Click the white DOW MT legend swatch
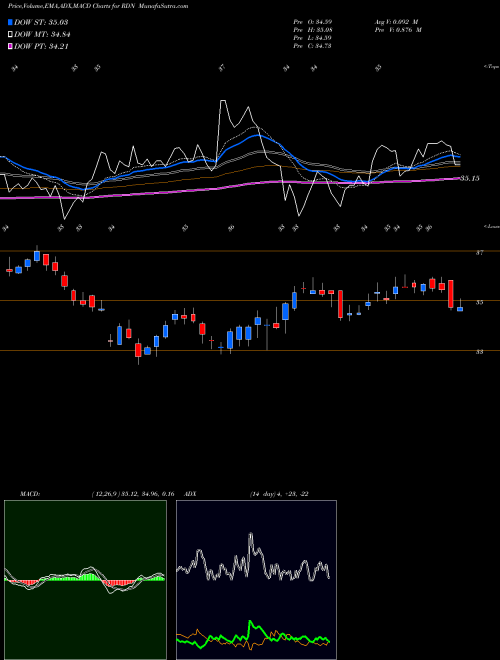Image resolution: width=500 pixels, height=660 pixels. (x=10, y=35)
